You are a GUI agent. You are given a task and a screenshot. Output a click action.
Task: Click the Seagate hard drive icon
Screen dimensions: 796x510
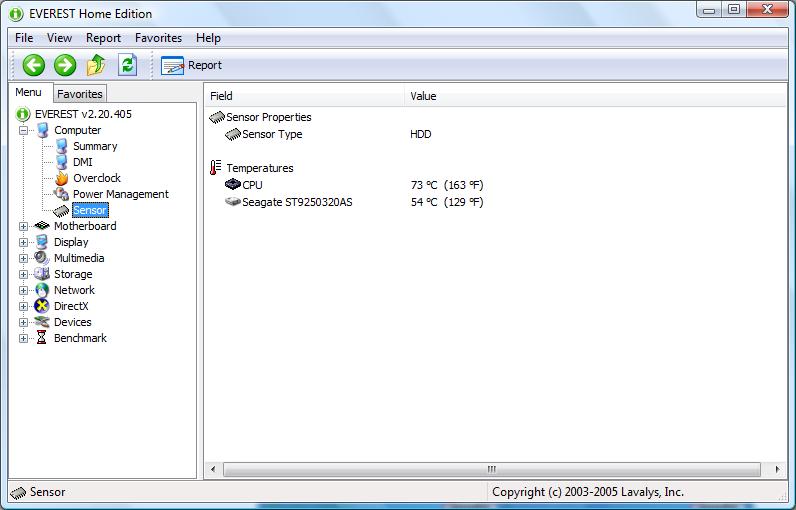233,201
